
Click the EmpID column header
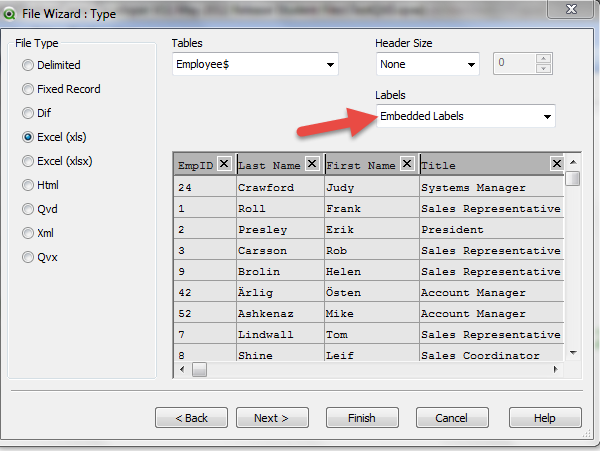[205, 165]
